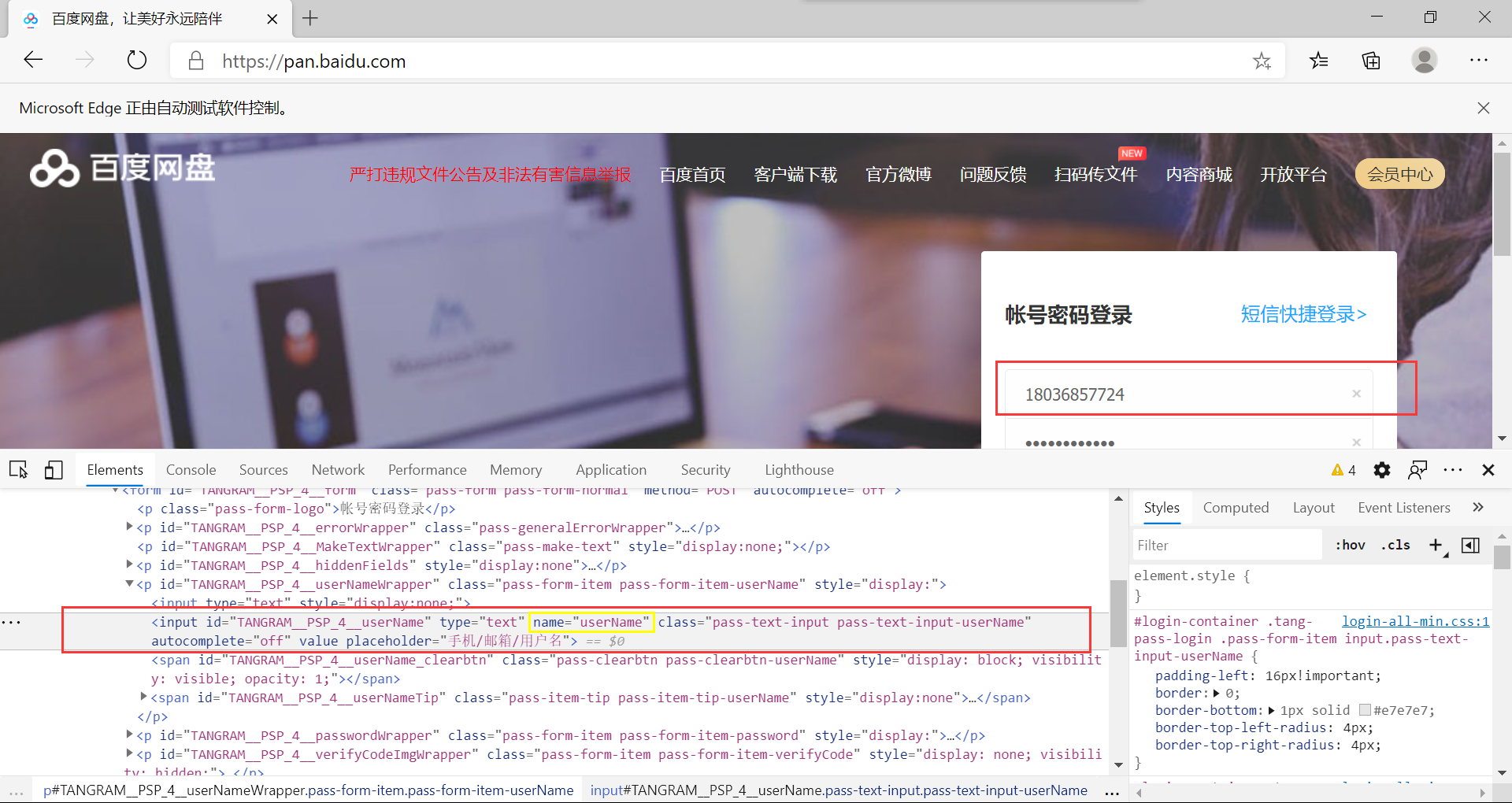Image resolution: width=1512 pixels, height=803 pixels.
Task: Click the browser address bar URL
Action: coord(313,61)
